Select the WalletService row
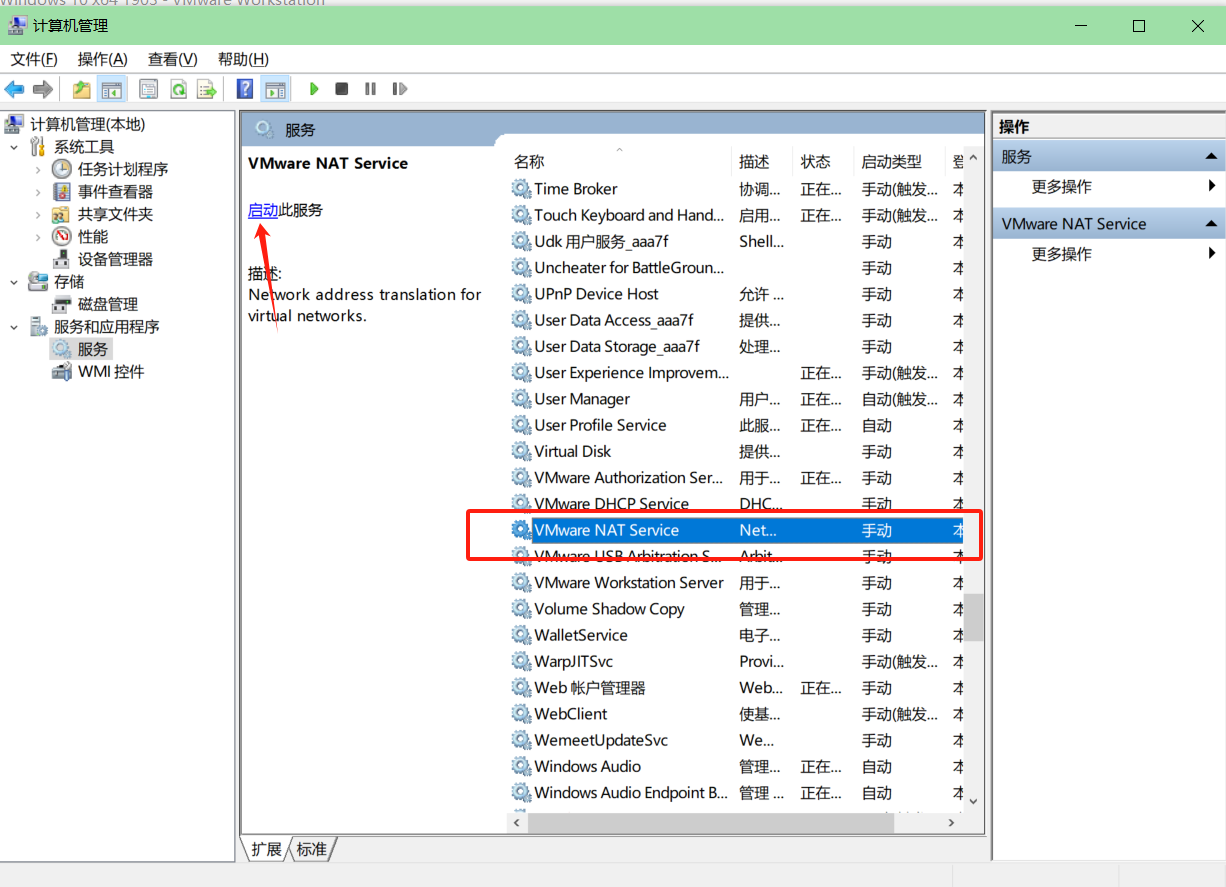The width and height of the screenshot is (1226, 887). pyautogui.click(x=737, y=635)
